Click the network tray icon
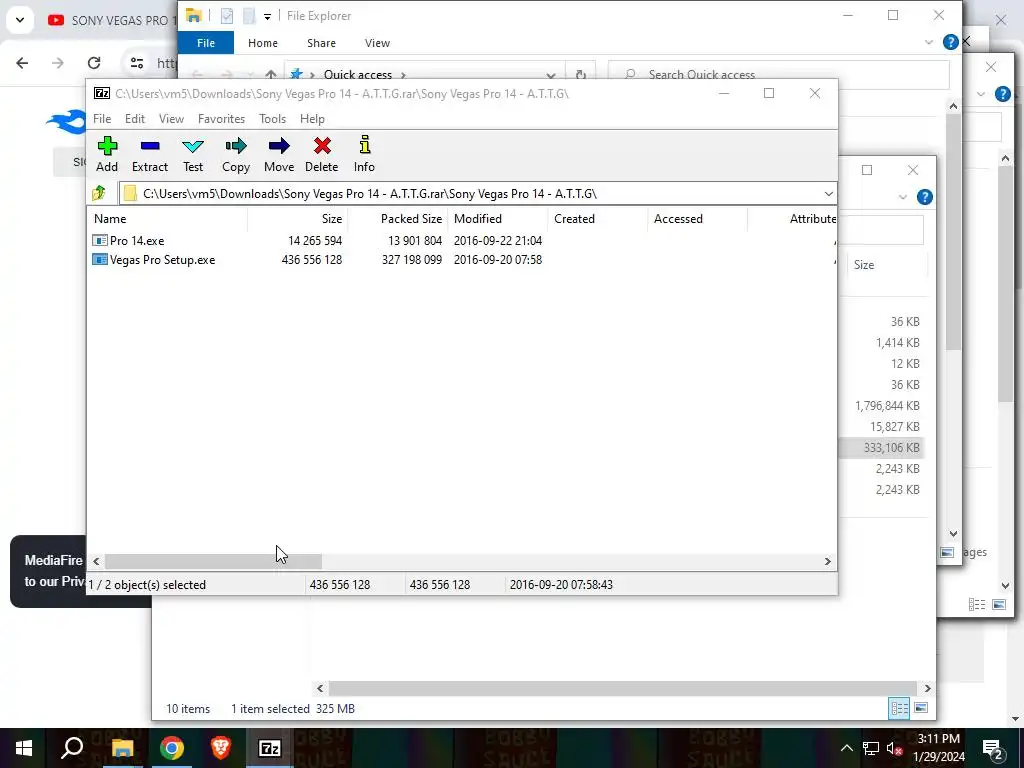Image resolution: width=1024 pixels, height=768 pixels. coord(871,748)
